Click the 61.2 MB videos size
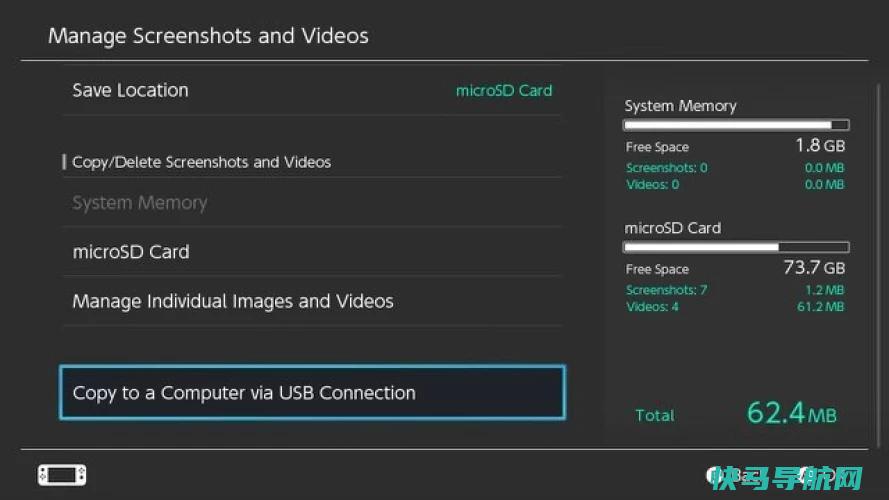 click(820, 307)
